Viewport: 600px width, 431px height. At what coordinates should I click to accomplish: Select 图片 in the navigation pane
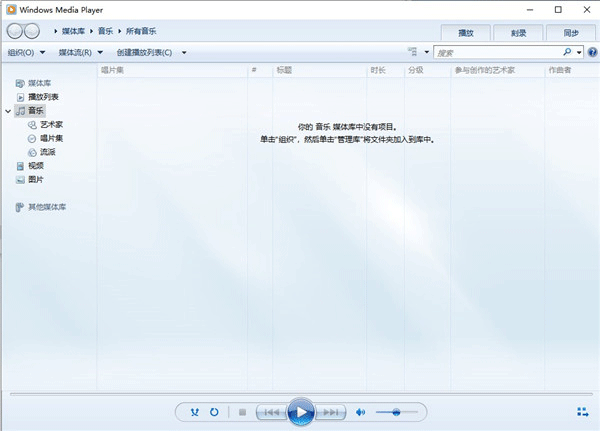coord(36,180)
